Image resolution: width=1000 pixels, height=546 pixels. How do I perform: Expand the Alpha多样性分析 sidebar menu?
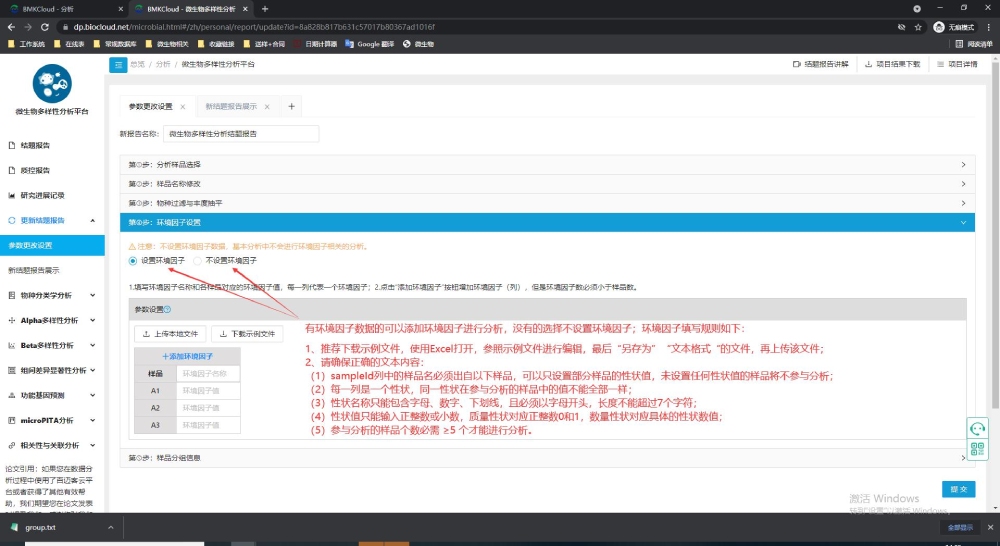52,320
